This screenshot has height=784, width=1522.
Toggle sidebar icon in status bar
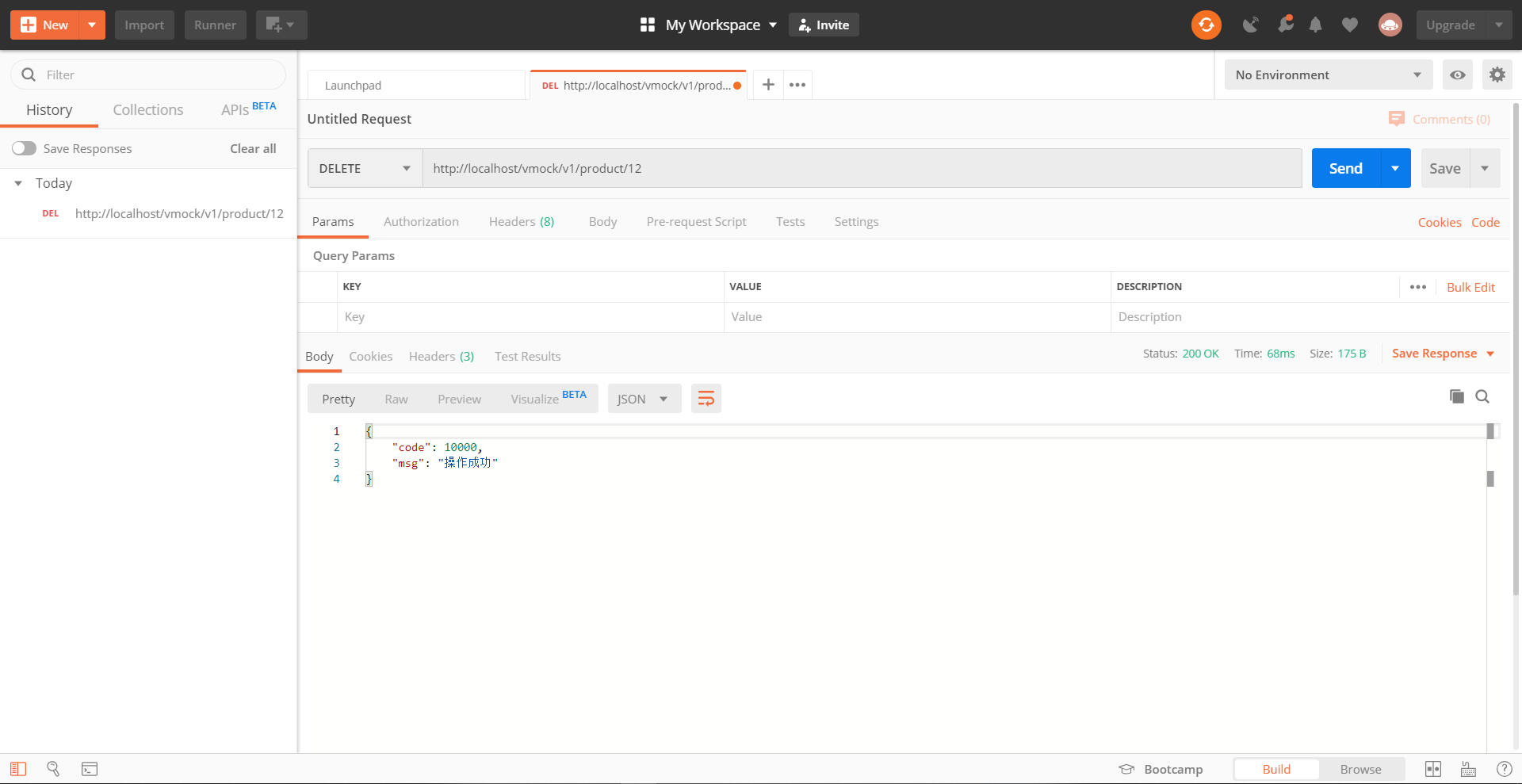[18, 769]
